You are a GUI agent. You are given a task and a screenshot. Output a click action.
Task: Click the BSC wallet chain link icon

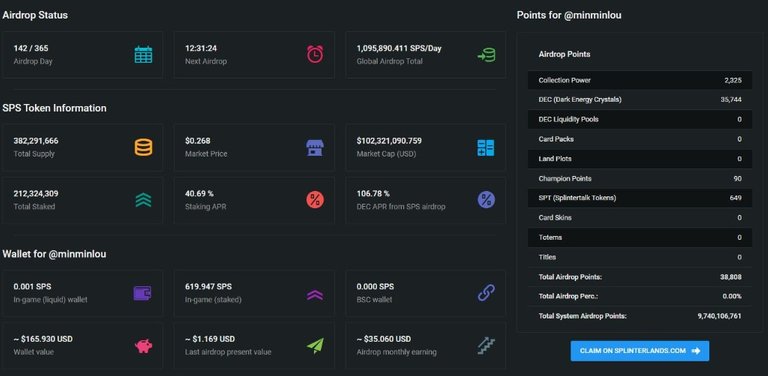click(486, 293)
